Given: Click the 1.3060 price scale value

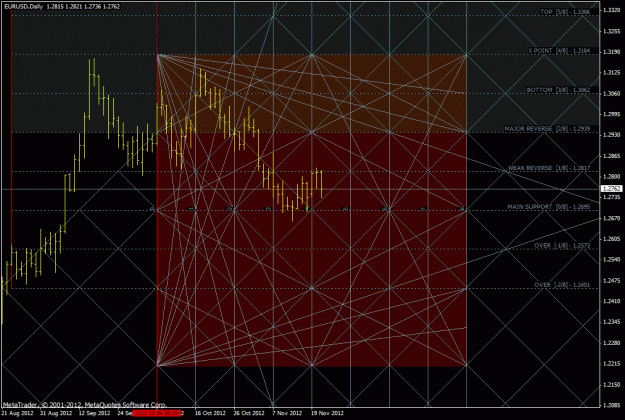Looking at the screenshot, I should click(x=611, y=93).
